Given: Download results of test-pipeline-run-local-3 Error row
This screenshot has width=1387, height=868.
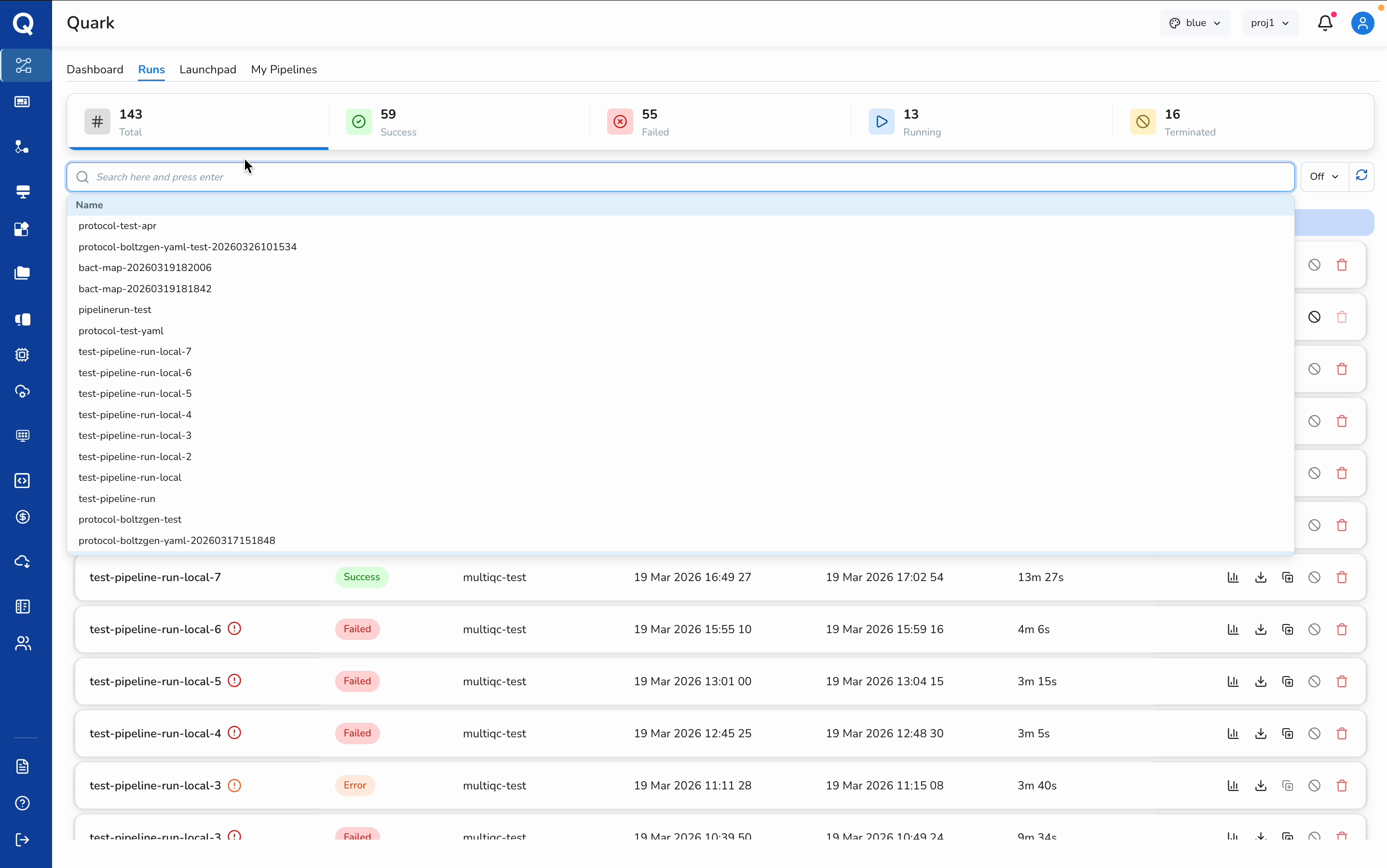Looking at the screenshot, I should 1261,786.
